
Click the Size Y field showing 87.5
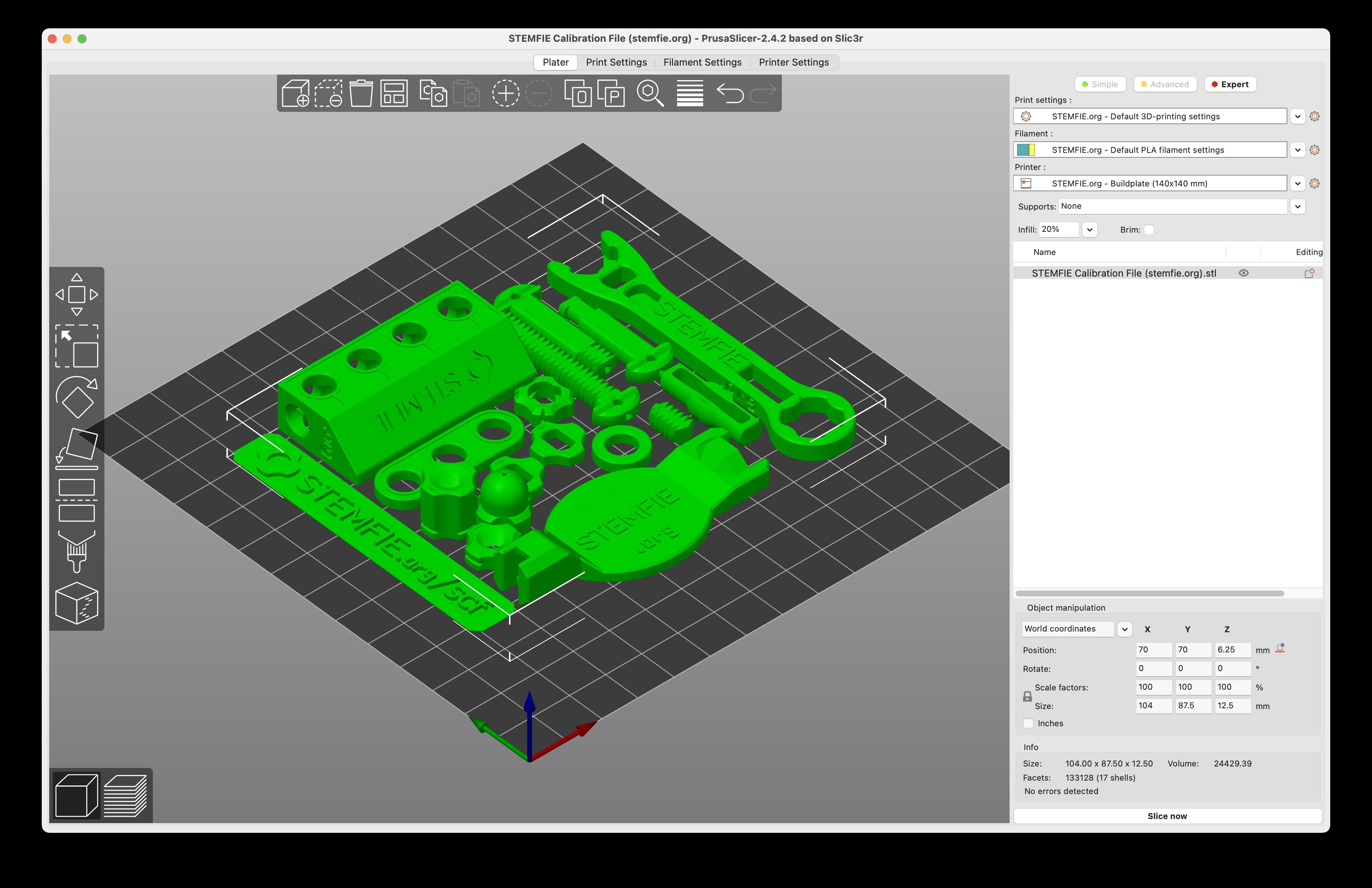(1193, 705)
